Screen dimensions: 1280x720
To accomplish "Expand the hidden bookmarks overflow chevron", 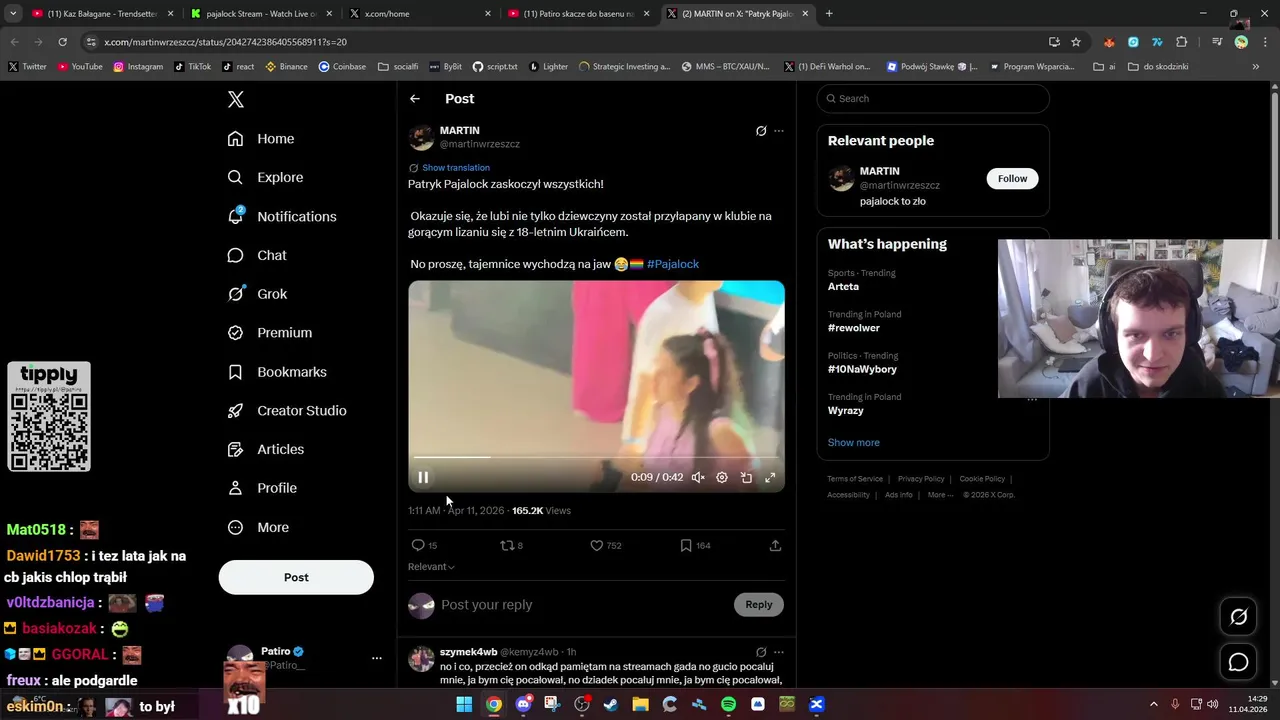I will coord(1256,67).
